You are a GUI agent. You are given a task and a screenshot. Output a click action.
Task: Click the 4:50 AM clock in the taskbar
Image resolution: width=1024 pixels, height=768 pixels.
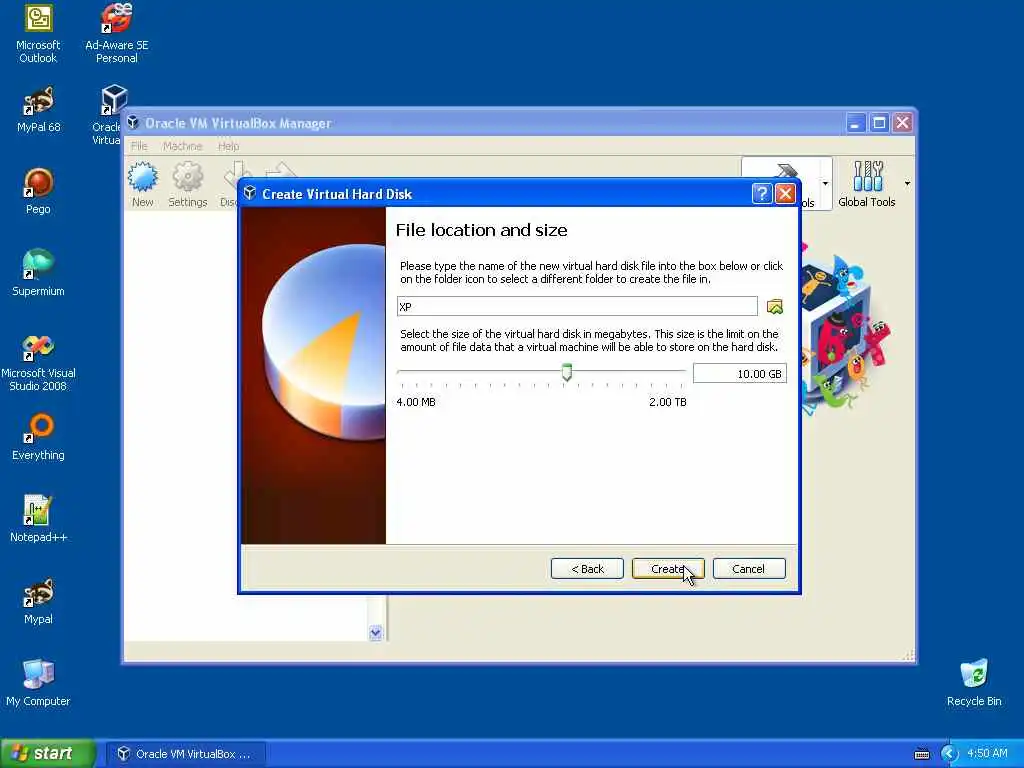click(987, 754)
